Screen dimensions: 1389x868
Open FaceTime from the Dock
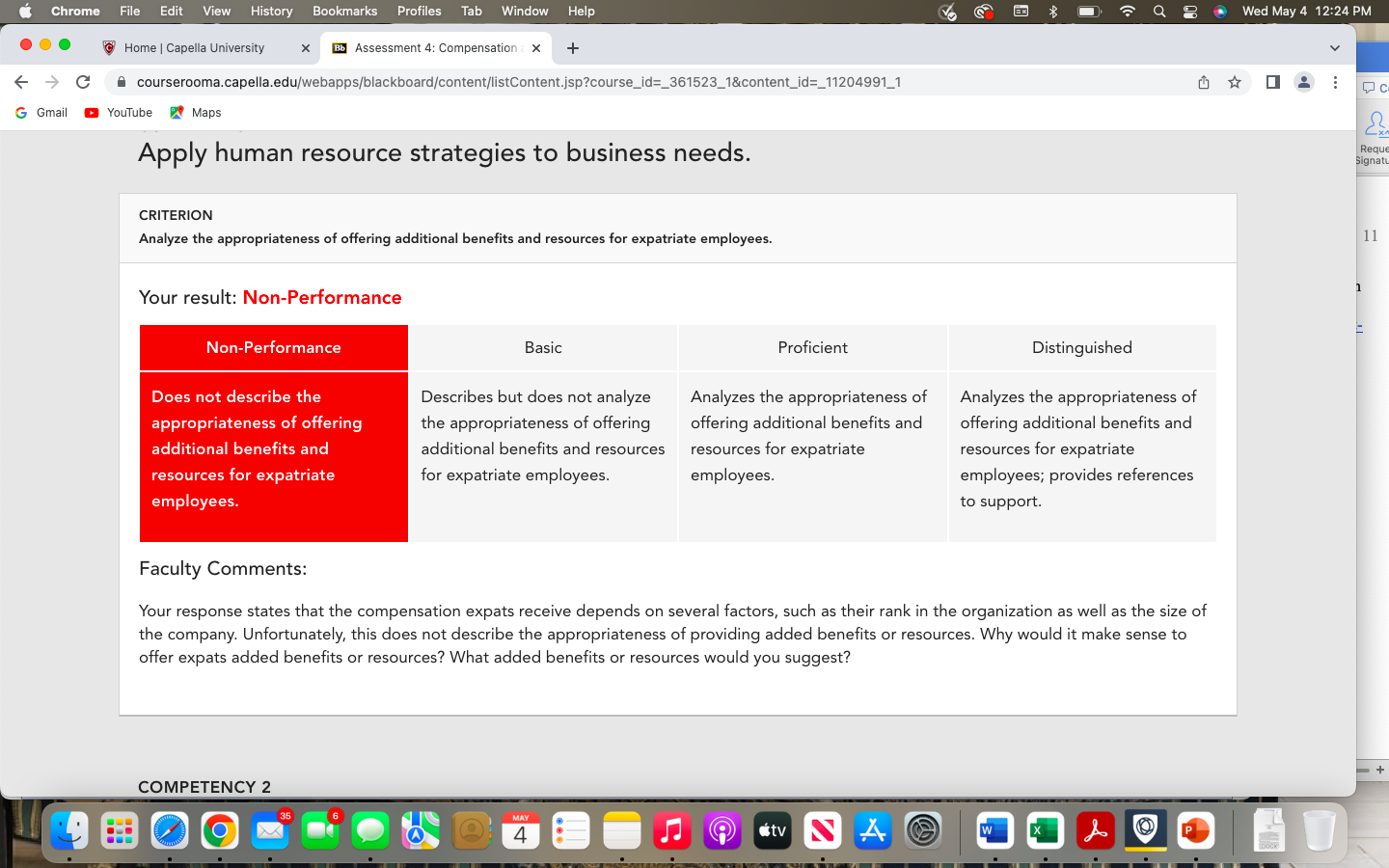(x=320, y=830)
